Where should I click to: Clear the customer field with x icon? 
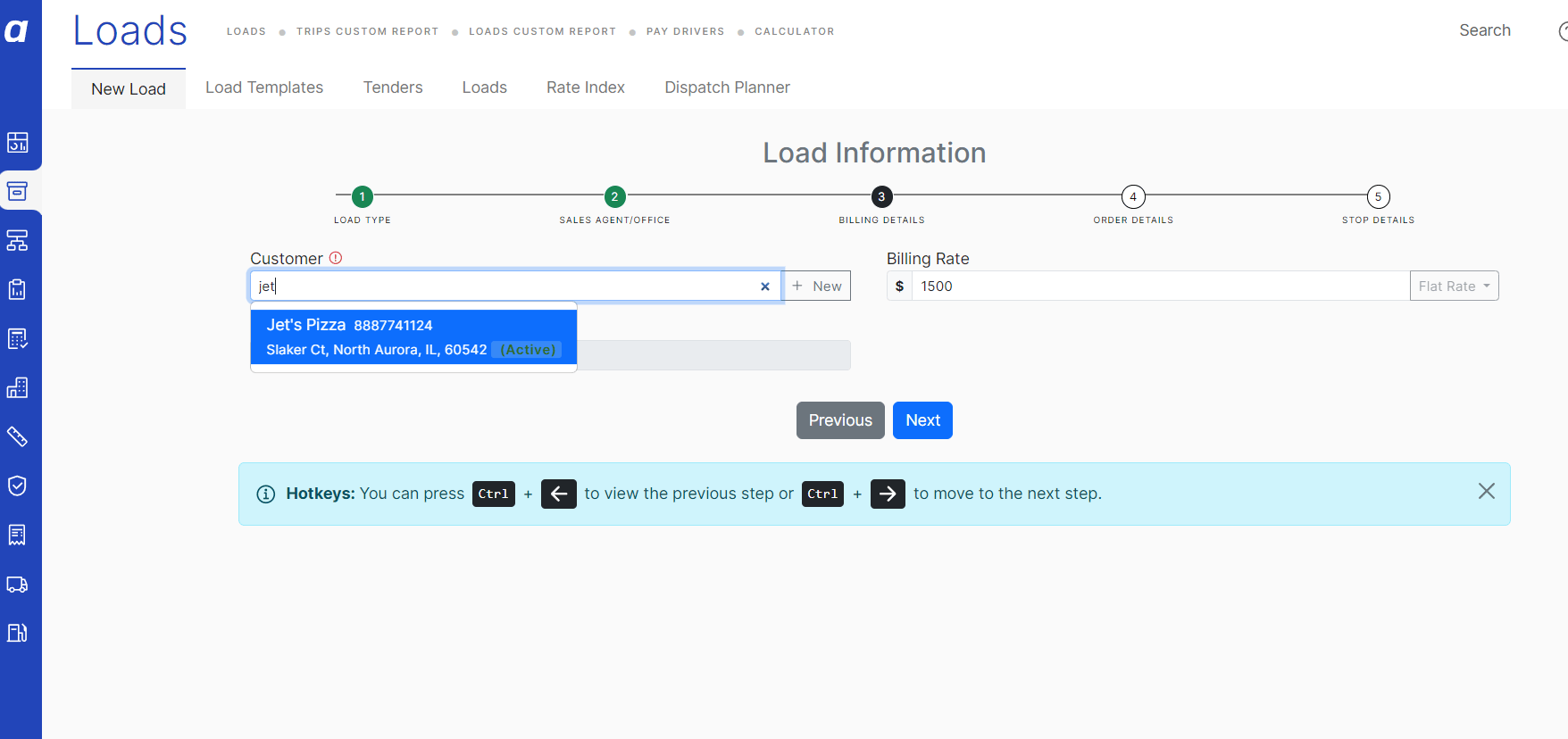765,286
